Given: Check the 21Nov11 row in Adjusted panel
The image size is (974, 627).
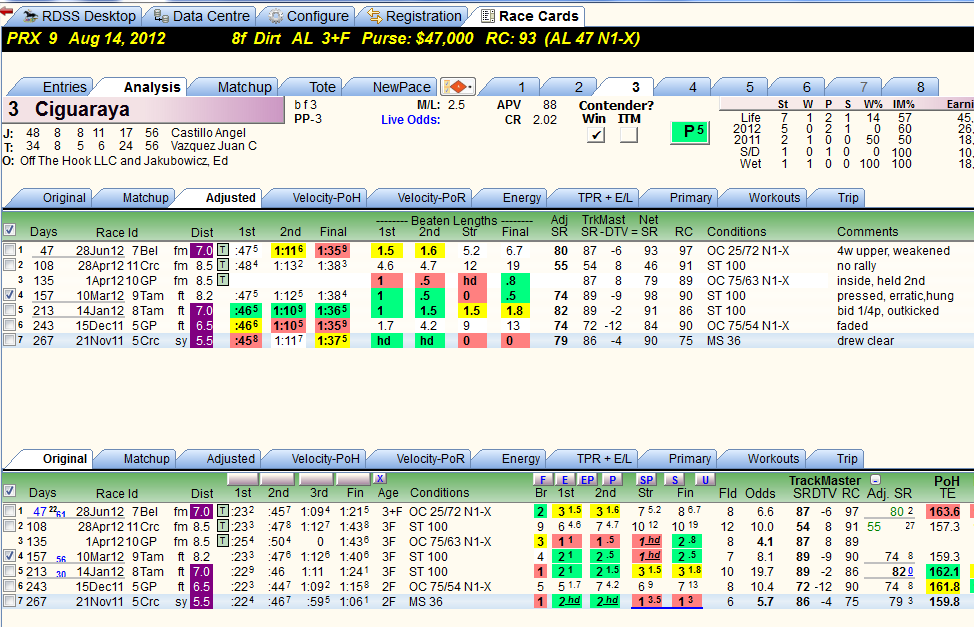Looking at the screenshot, I should click(x=9, y=340).
